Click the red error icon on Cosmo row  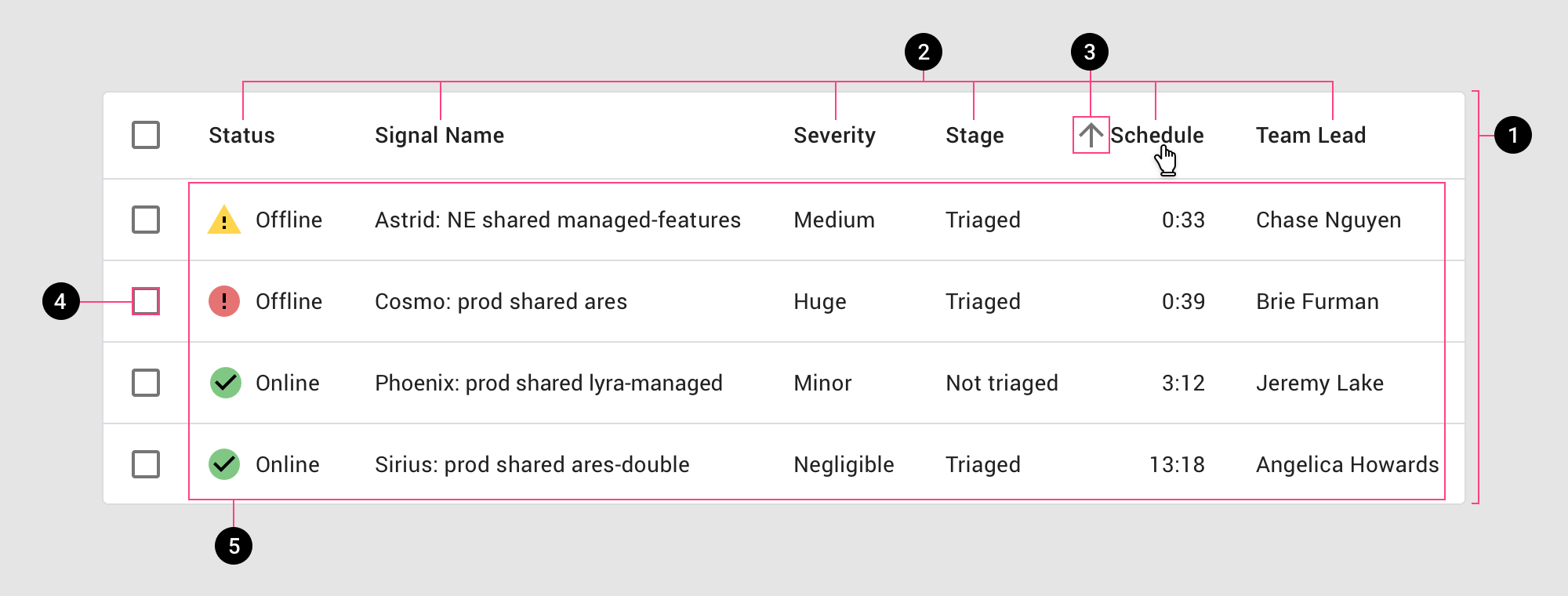pos(225,301)
